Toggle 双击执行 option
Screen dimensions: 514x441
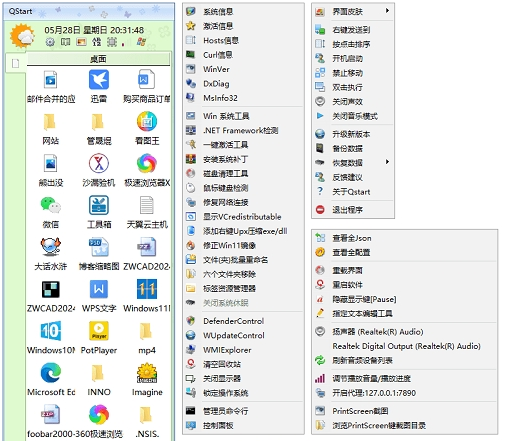tap(353, 87)
